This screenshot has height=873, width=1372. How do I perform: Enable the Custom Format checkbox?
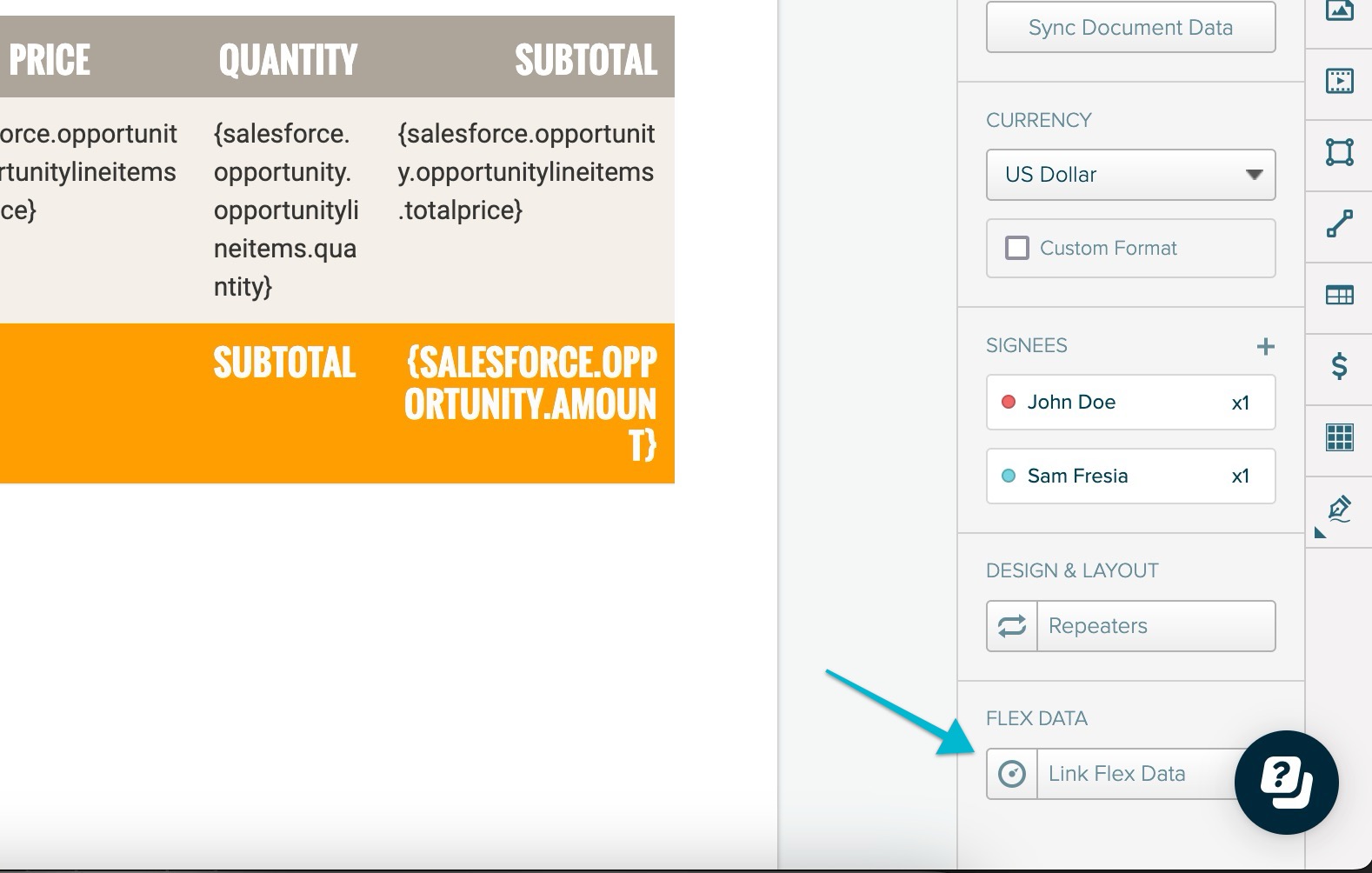tap(1016, 248)
